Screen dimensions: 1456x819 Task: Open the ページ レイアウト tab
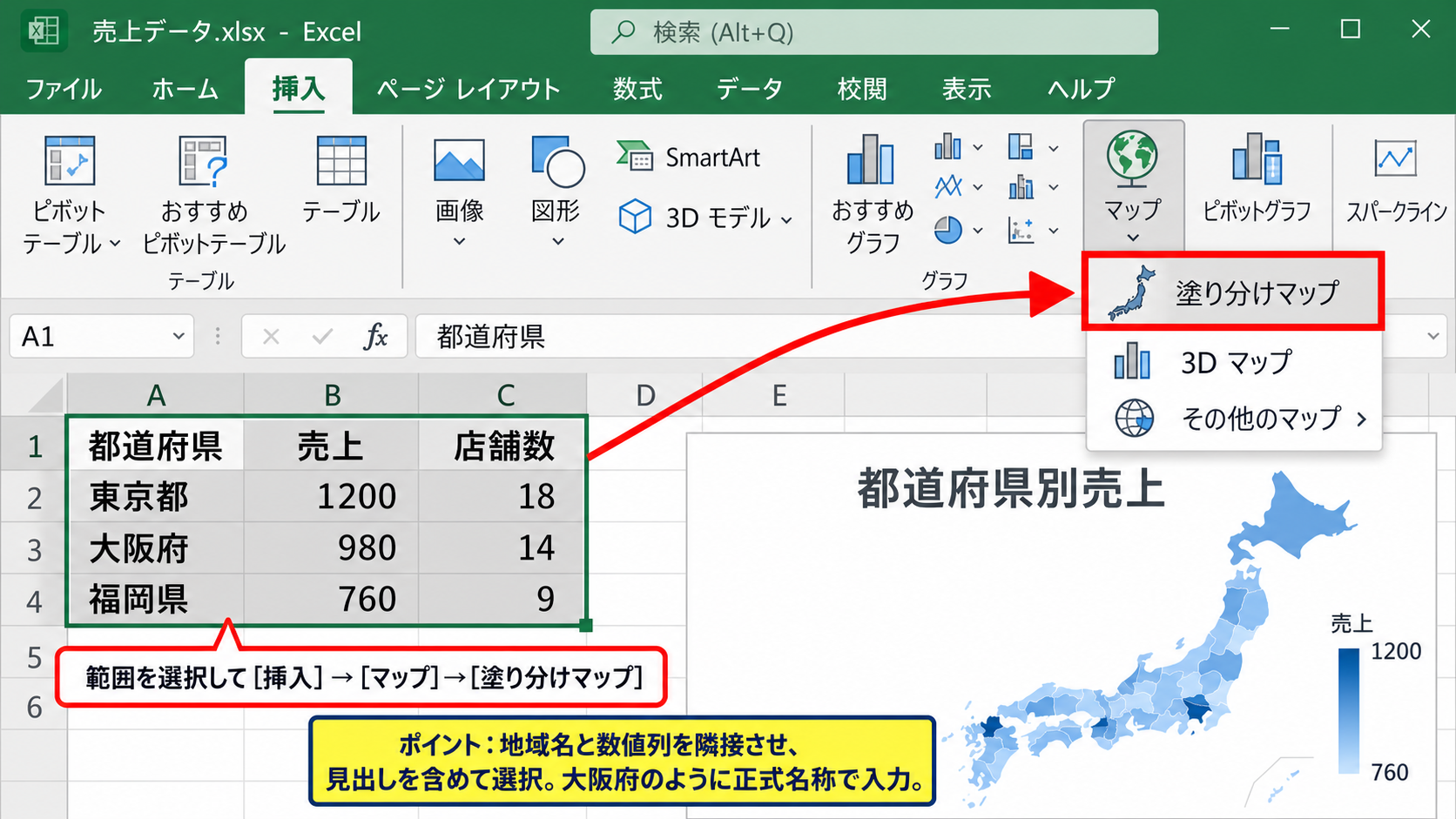point(468,89)
